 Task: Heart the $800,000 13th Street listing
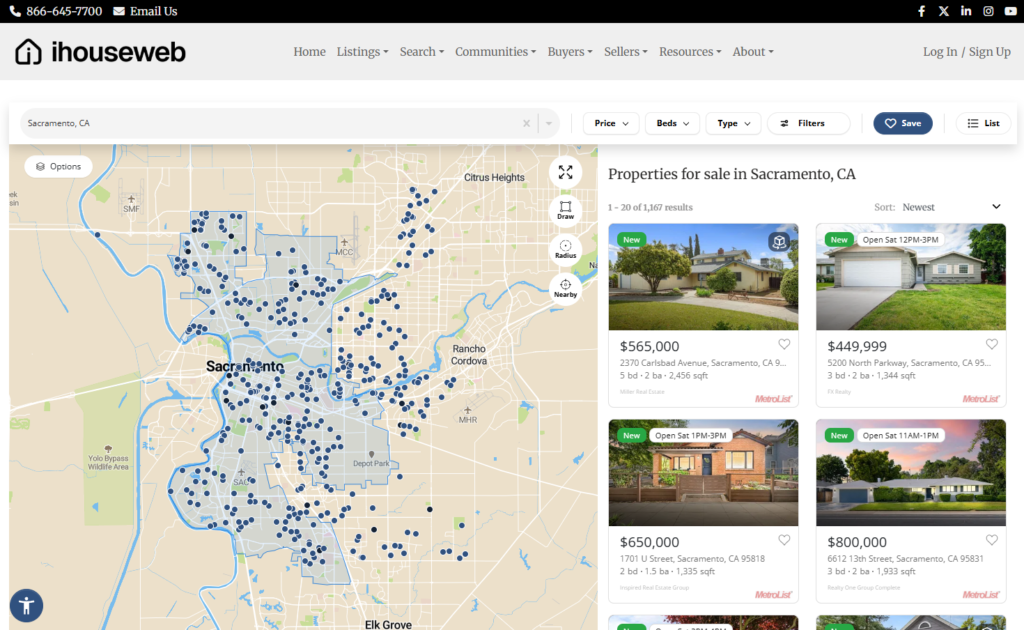tap(991, 541)
